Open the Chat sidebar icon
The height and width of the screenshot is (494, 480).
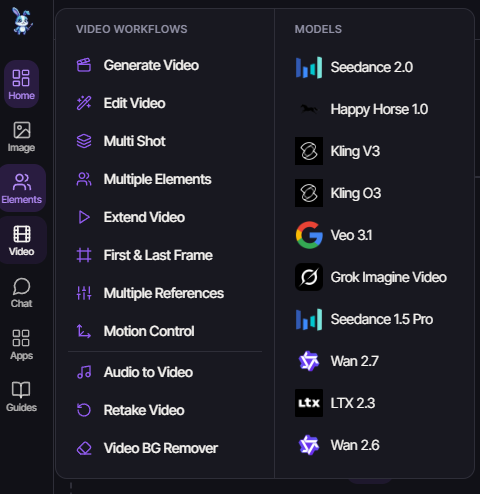[x=22, y=286]
